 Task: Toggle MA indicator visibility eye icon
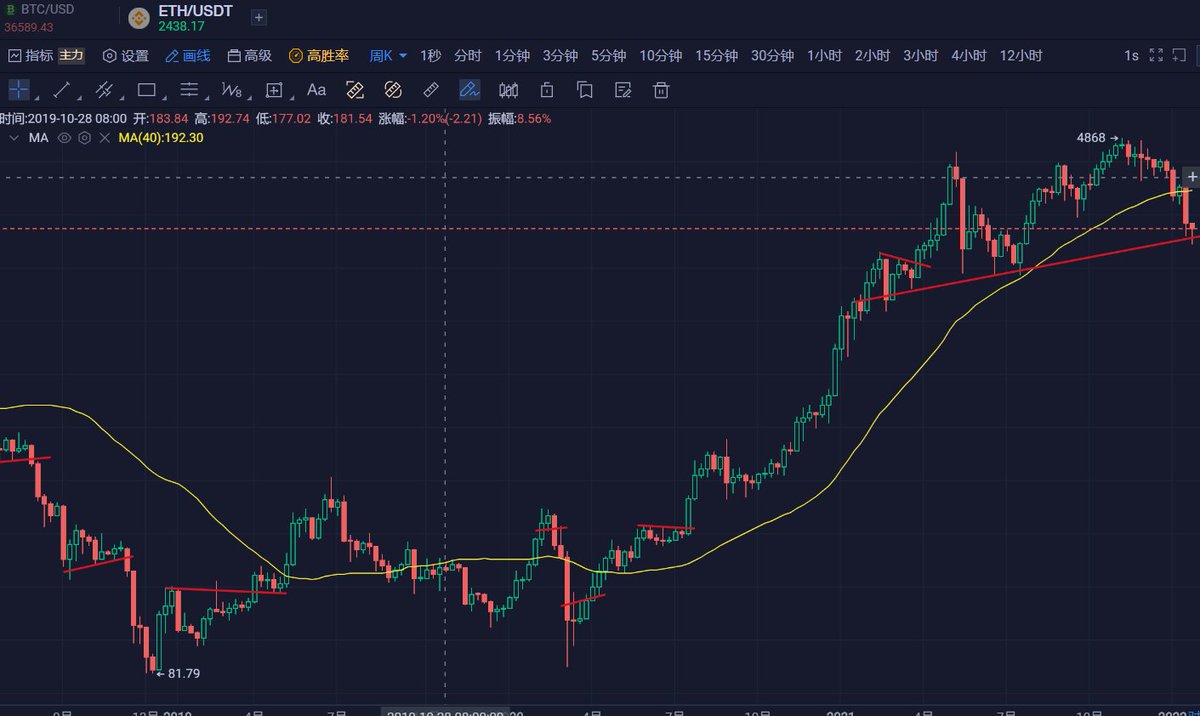point(65,138)
